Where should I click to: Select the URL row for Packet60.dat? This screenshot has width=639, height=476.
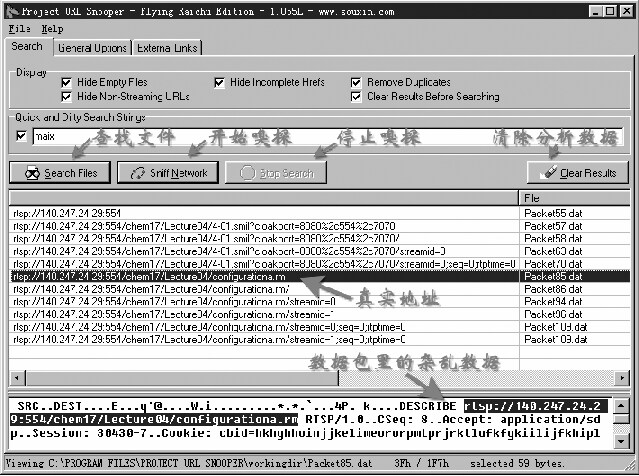pyautogui.click(x=264, y=251)
